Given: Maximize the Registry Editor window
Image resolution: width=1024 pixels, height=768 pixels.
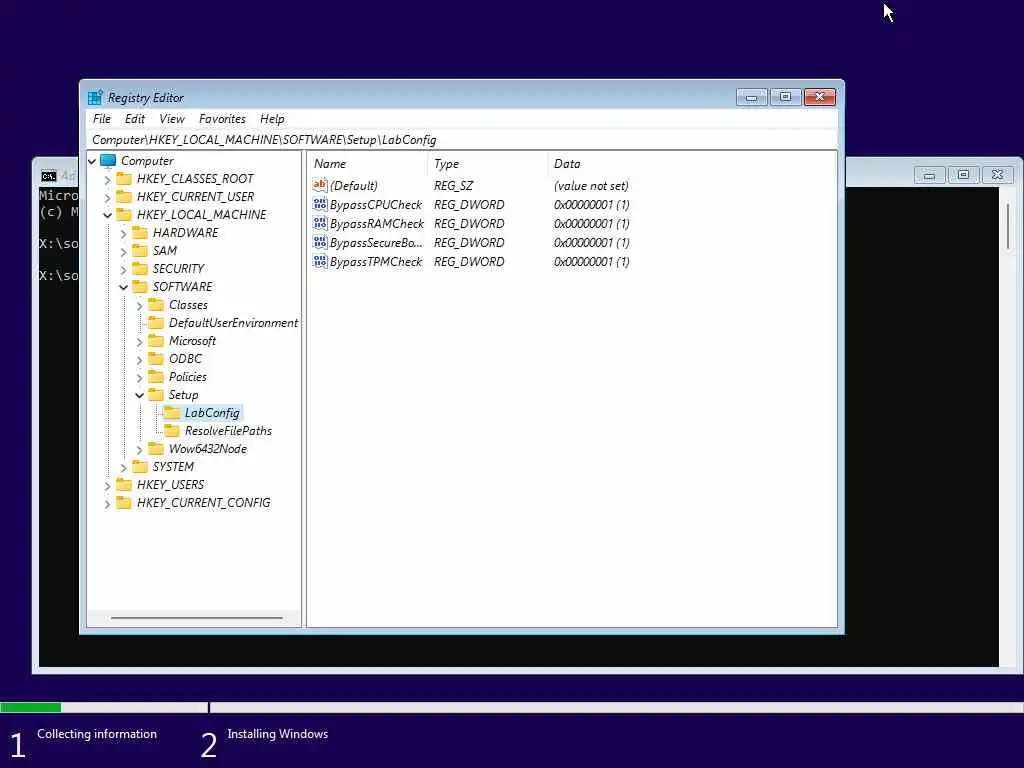Looking at the screenshot, I should click(786, 97).
